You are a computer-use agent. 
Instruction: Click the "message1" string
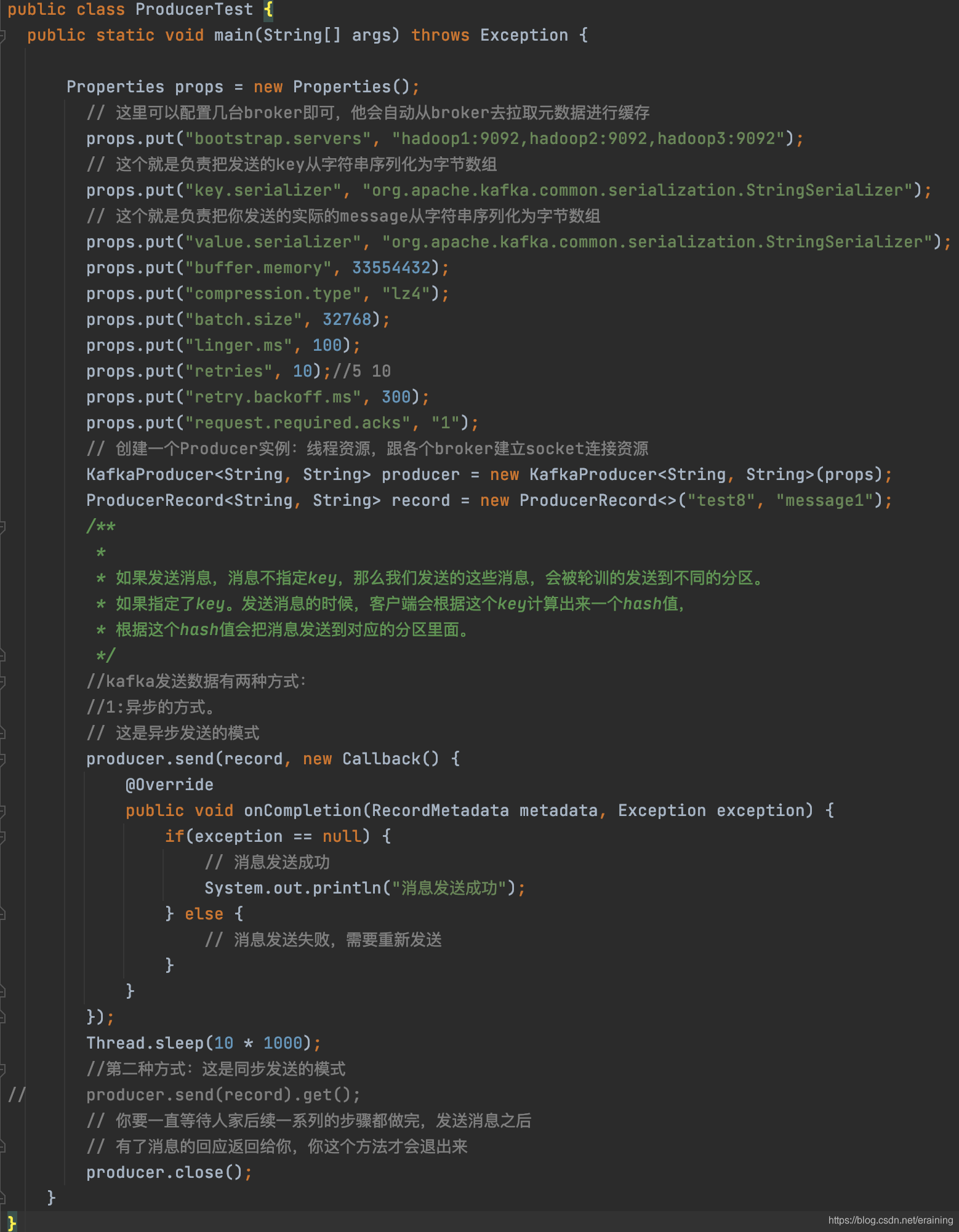[x=825, y=500]
